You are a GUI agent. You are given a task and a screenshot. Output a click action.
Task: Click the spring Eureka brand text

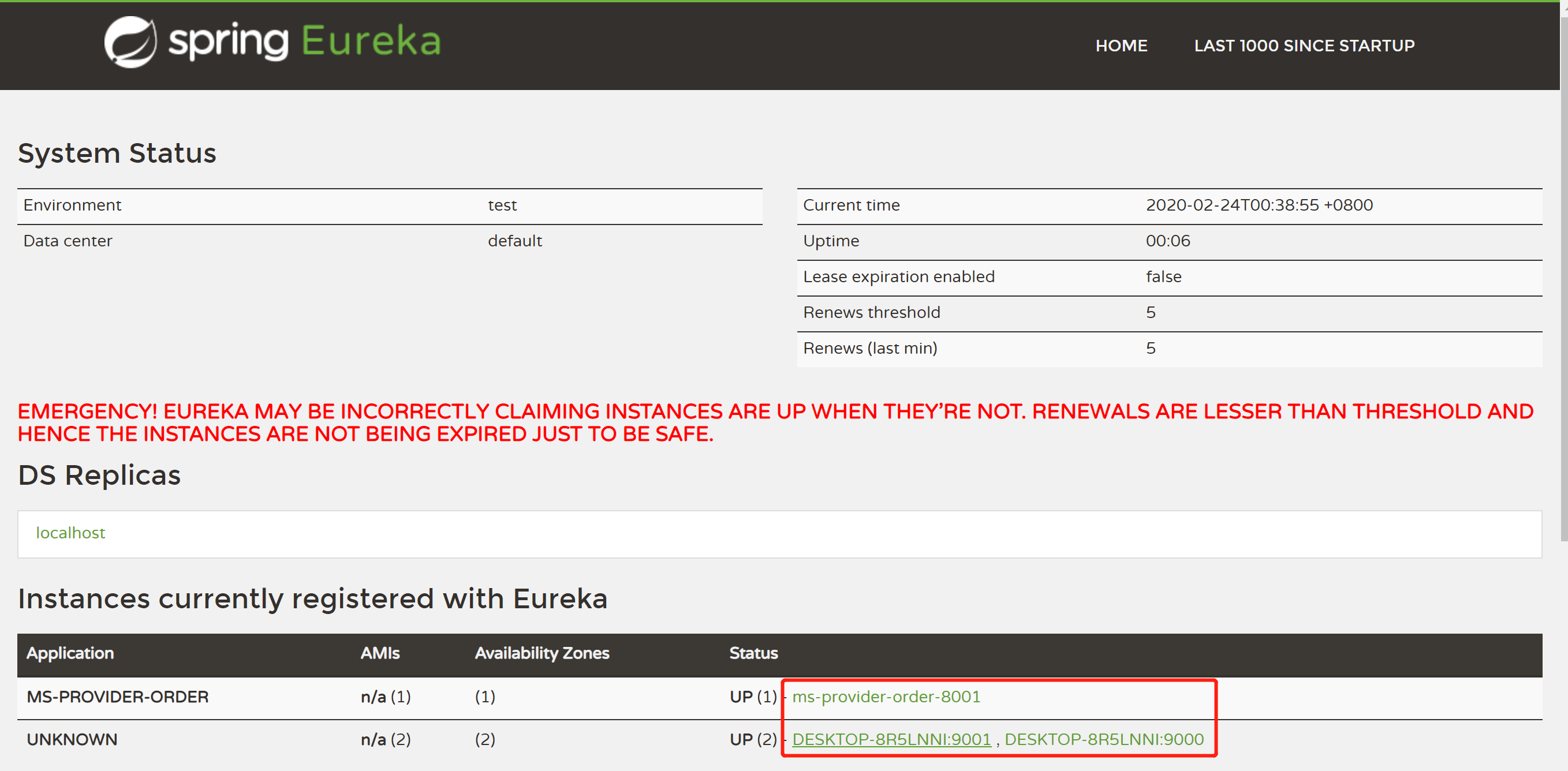304,42
